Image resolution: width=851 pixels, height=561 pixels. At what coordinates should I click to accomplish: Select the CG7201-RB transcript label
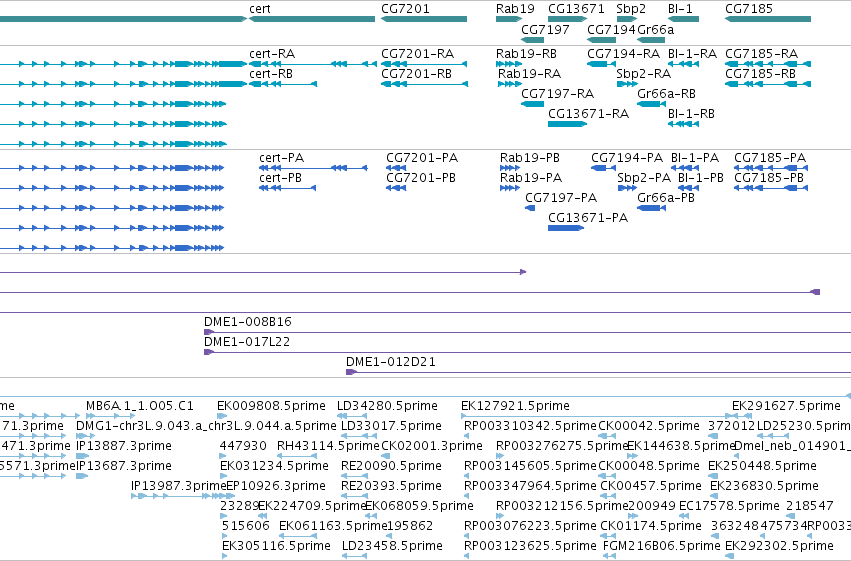(x=416, y=74)
